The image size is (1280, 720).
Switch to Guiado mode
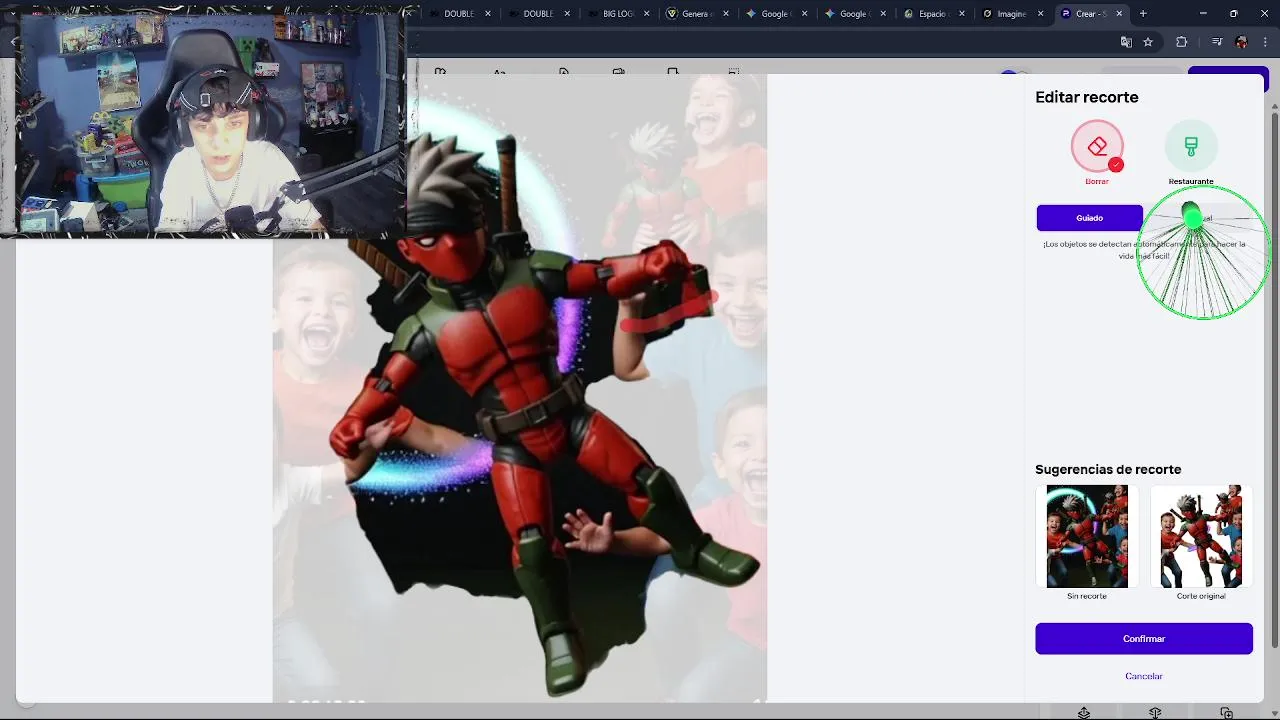point(1089,218)
